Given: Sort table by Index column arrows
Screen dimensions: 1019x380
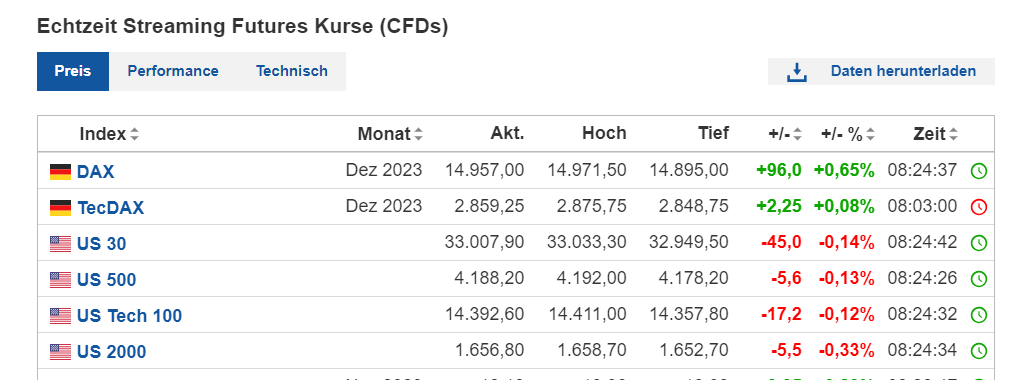Looking at the screenshot, I should tap(135, 134).
